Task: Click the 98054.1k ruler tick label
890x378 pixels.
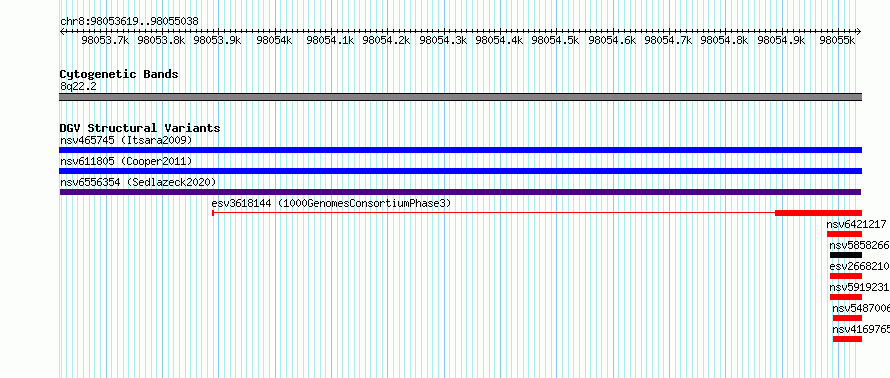Action: coord(330,40)
